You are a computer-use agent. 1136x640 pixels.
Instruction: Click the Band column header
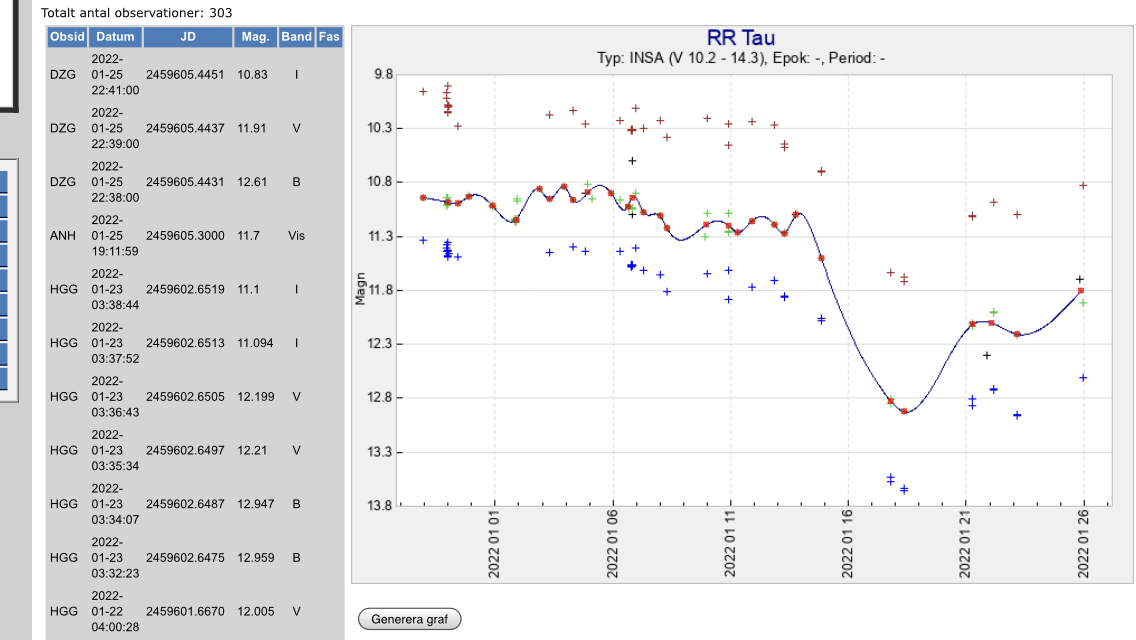tap(296, 37)
